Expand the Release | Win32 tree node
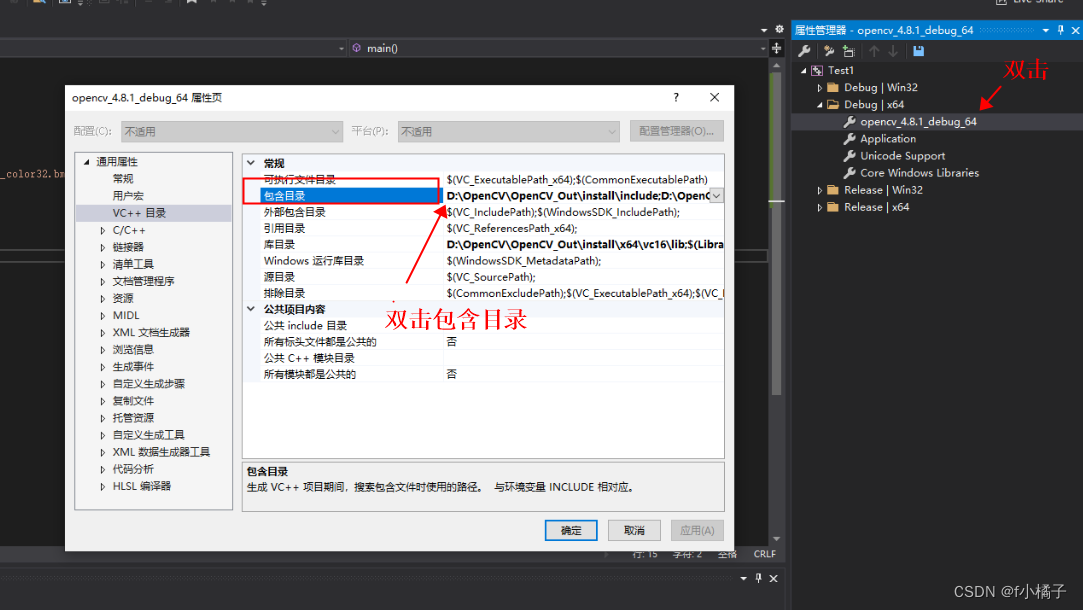Viewport: 1083px width, 610px height. point(818,189)
